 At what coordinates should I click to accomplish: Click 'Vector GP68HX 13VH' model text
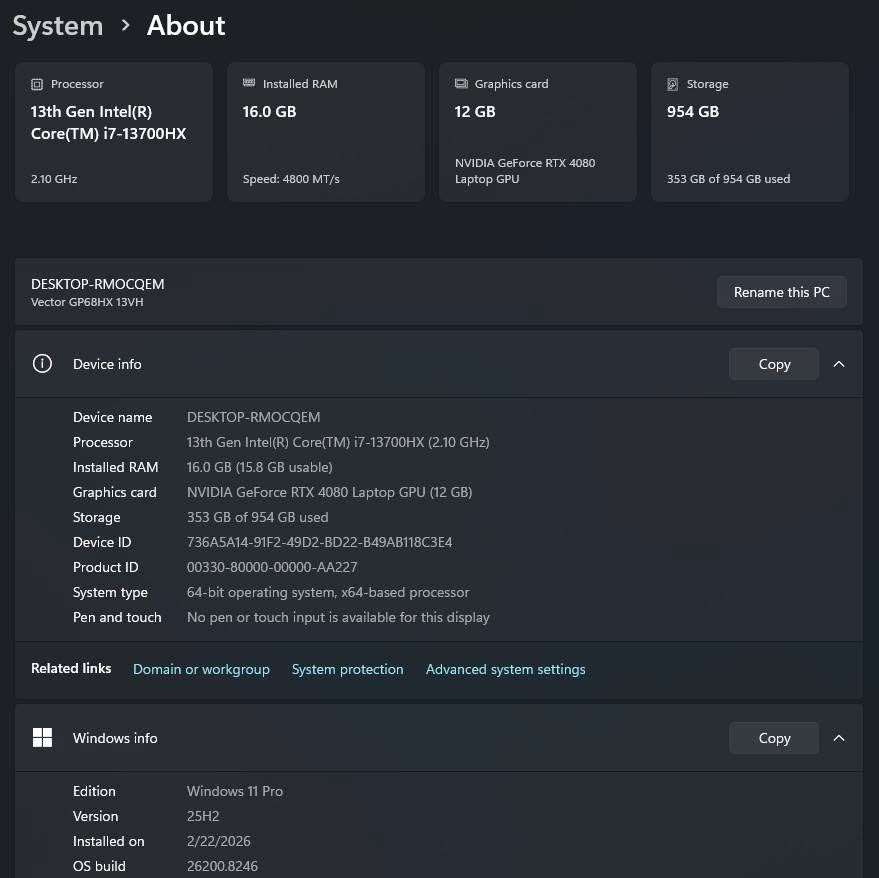[x=87, y=302]
